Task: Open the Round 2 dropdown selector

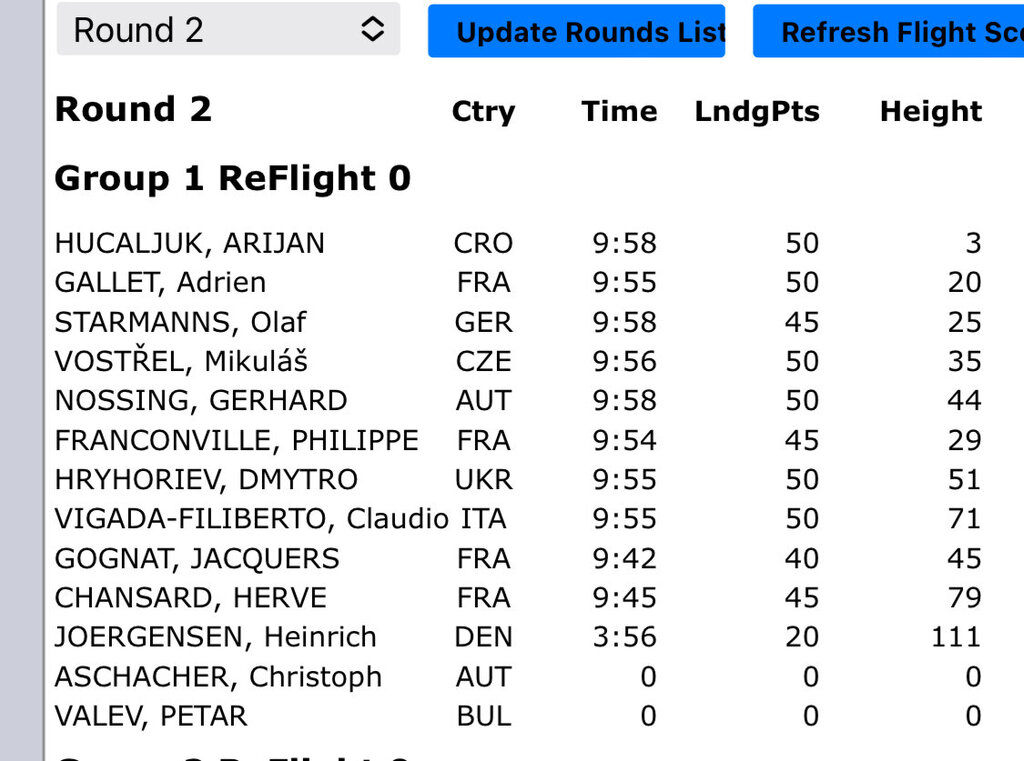Action: click(228, 30)
